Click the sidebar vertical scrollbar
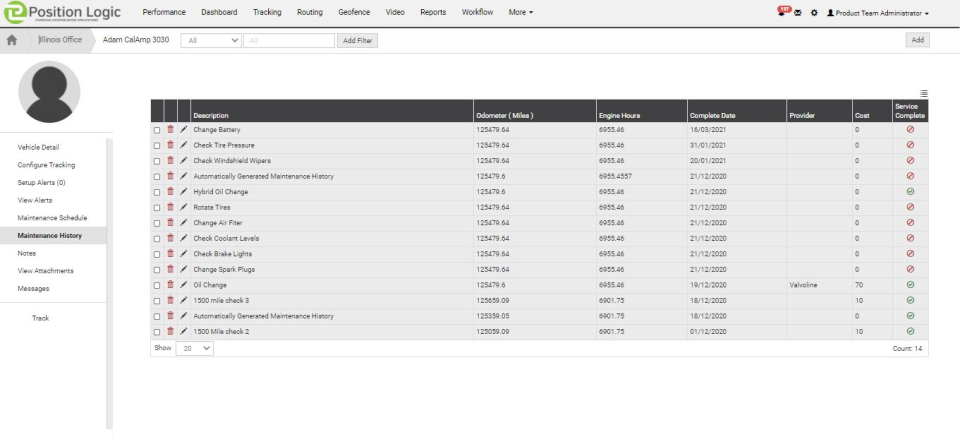This screenshot has height=437, width=960. coord(110,283)
